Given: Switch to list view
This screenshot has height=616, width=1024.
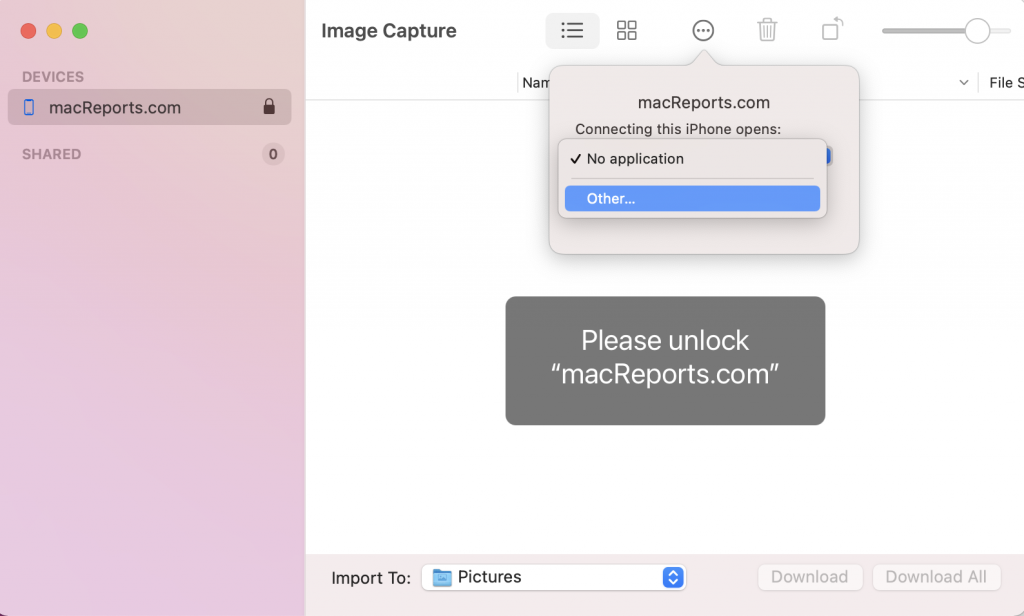Looking at the screenshot, I should (572, 31).
